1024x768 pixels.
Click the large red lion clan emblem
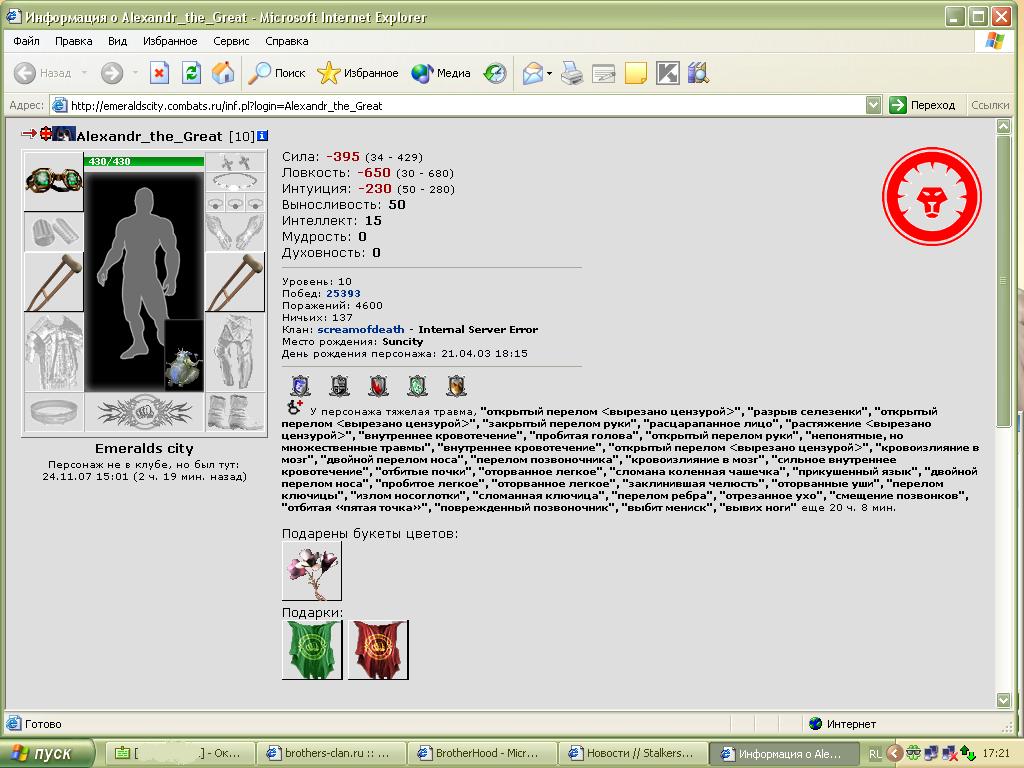931,197
